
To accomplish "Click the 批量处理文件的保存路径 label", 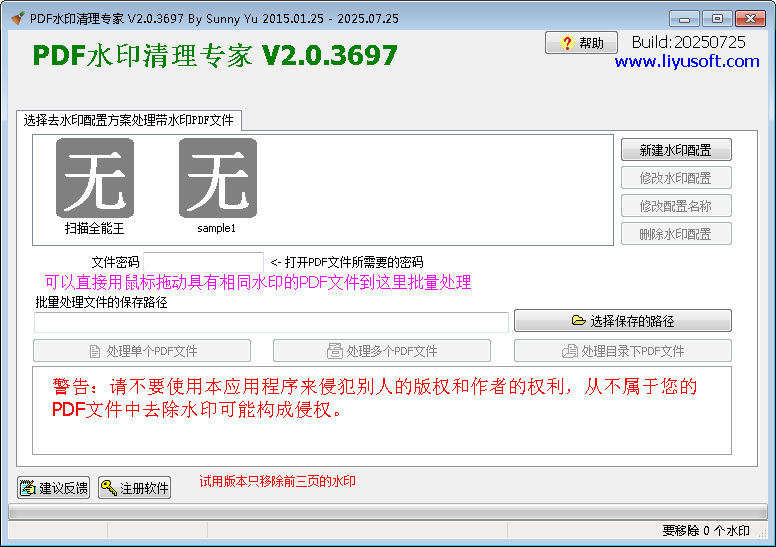I will coord(101,302).
